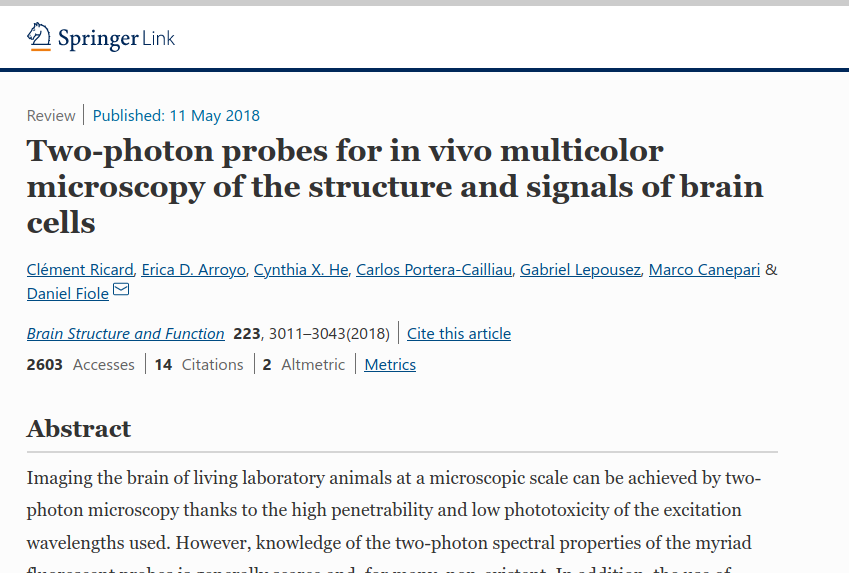Click Cite this article link

(x=459, y=334)
